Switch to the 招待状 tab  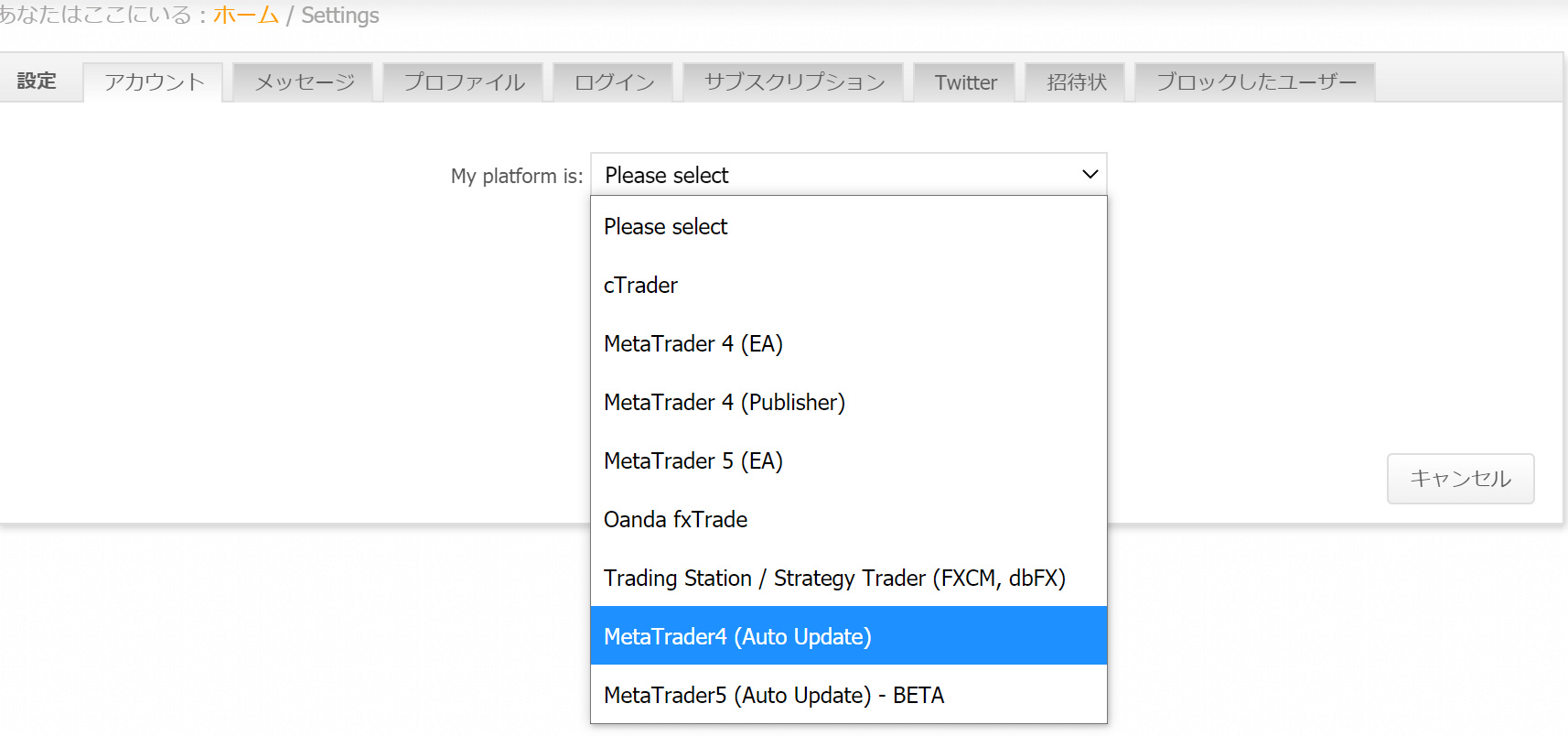point(1076,82)
